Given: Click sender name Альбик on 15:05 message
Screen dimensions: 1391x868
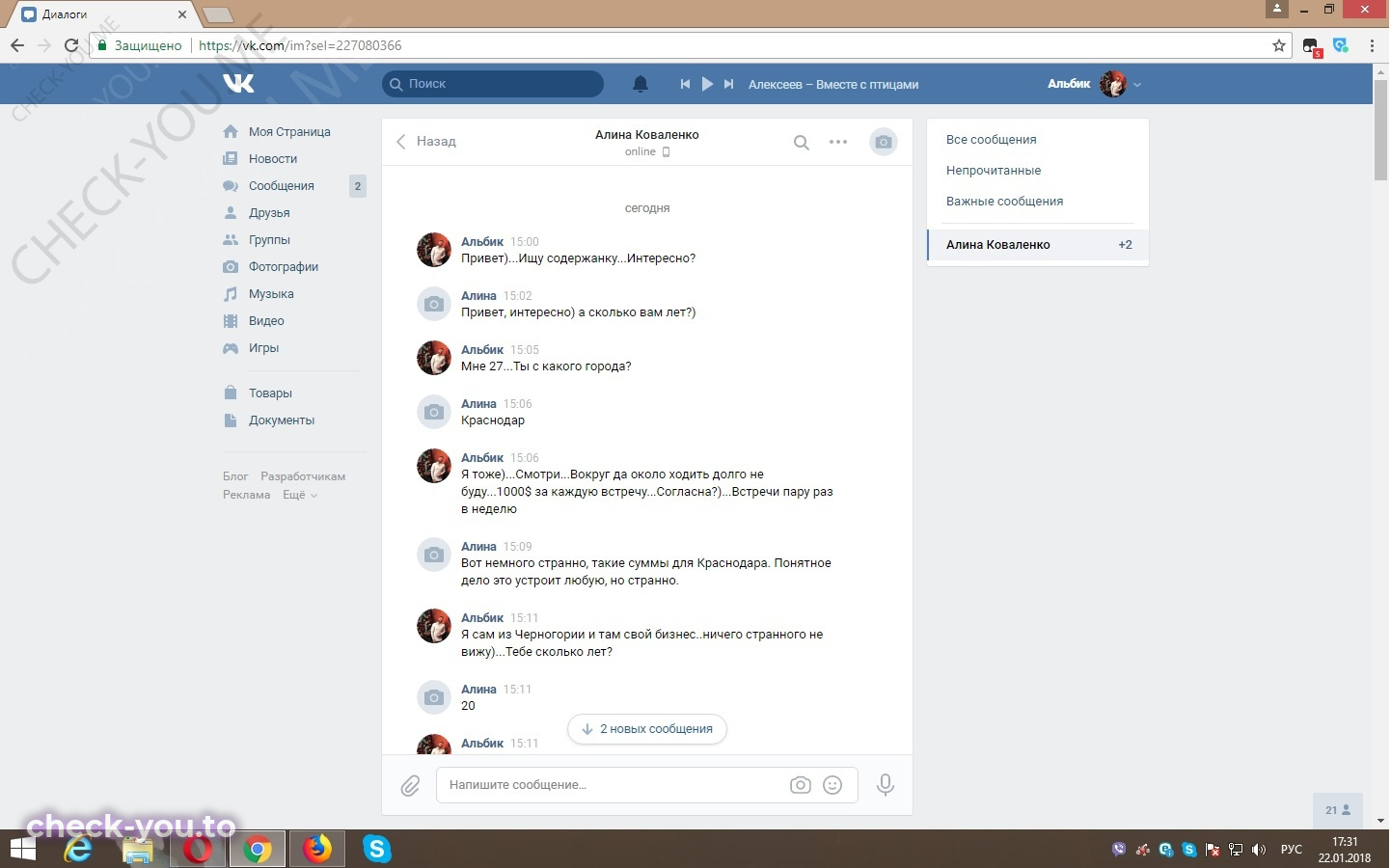Looking at the screenshot, I should (x=482, y=350).
